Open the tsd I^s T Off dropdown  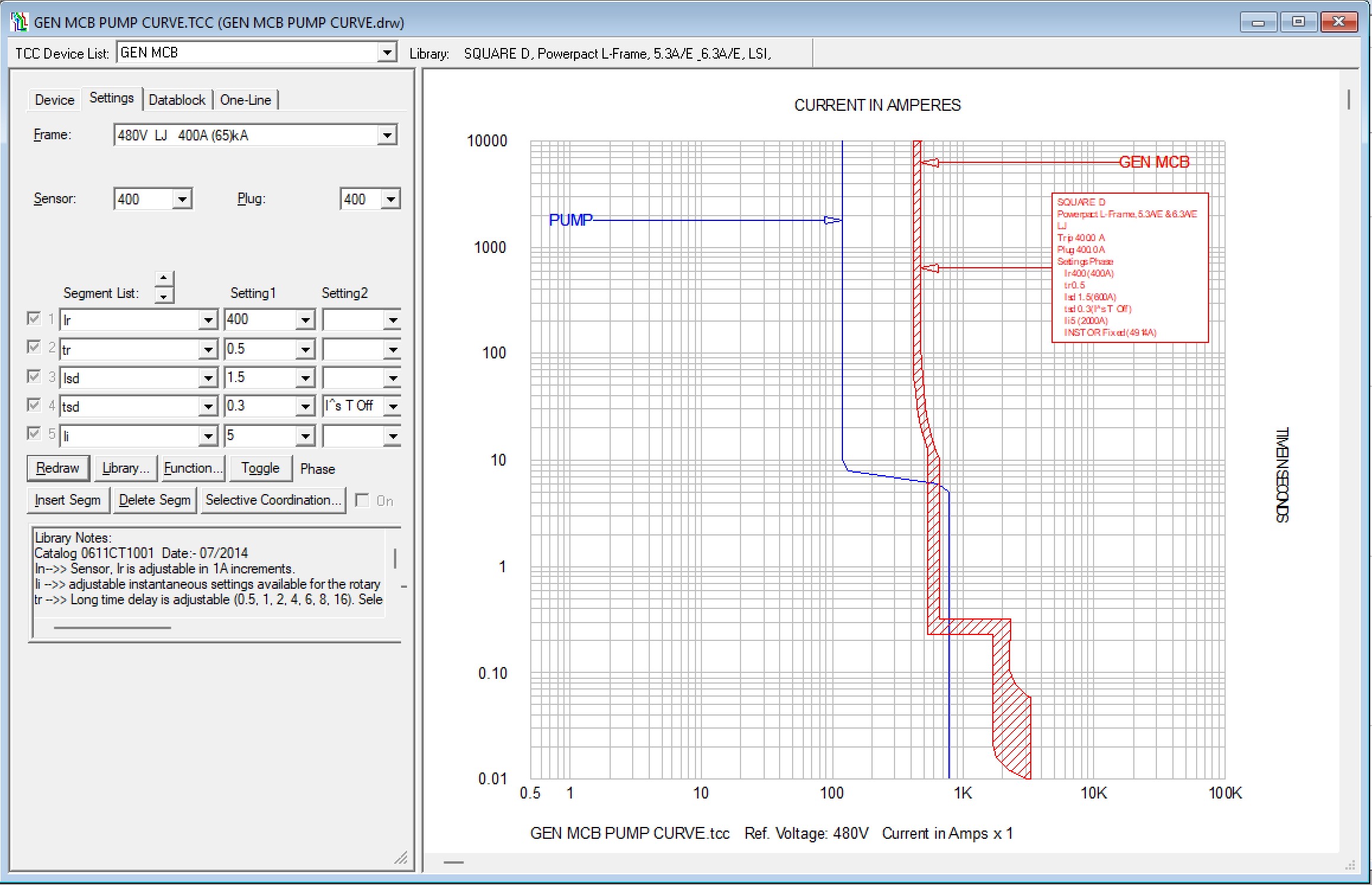(x=393, y=406)
